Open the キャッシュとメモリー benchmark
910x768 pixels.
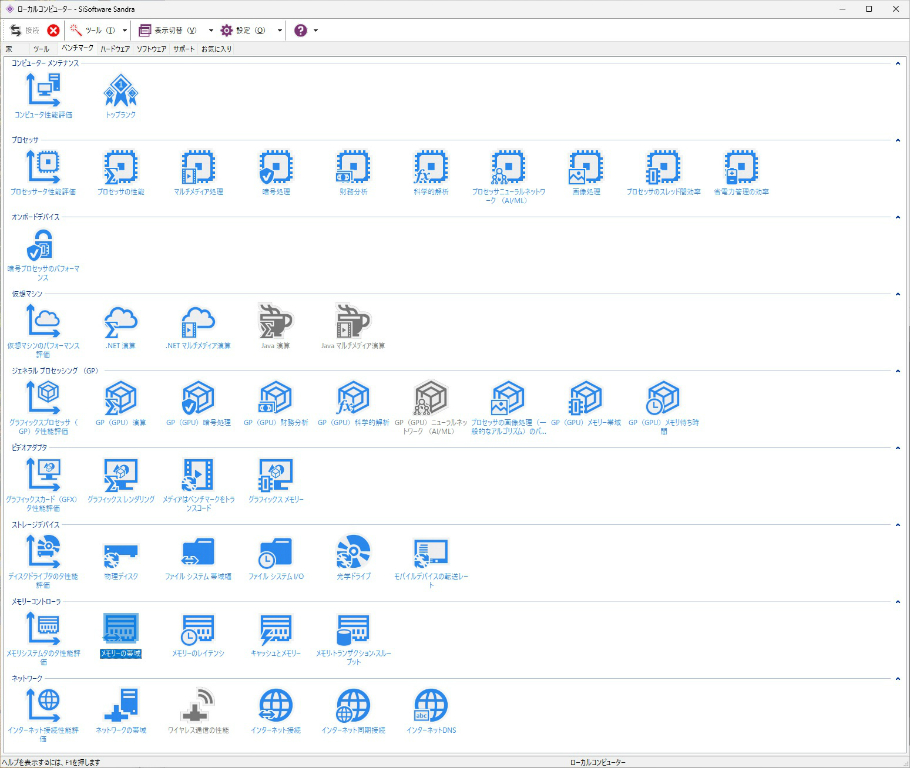[x=276, y=635]
